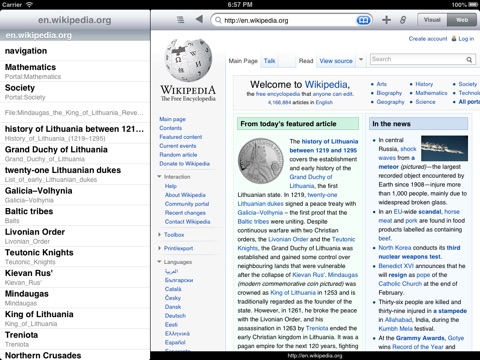Select twenty-one Lithuanian dukes row
This screenshot has height=360, width=480.
(x=75, y=174)
